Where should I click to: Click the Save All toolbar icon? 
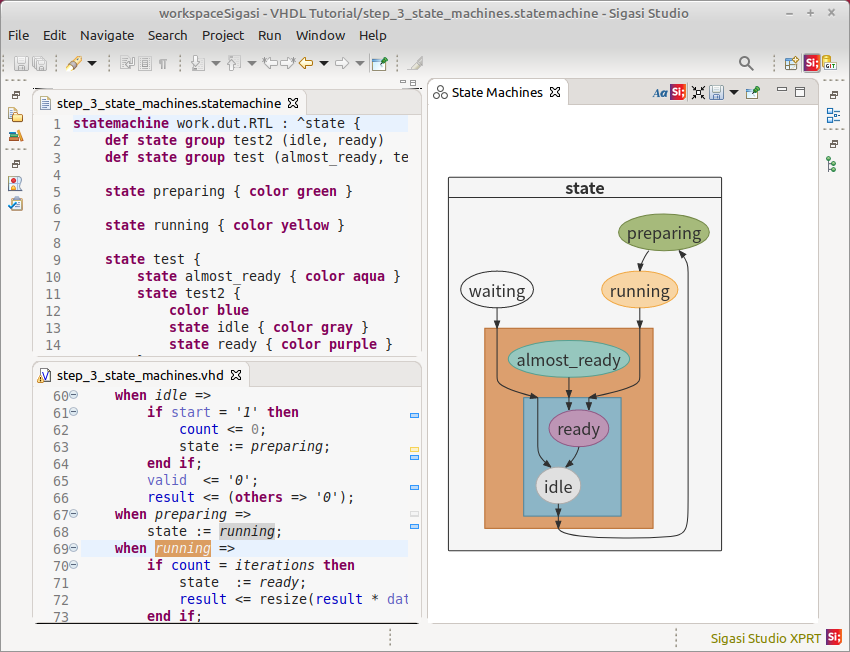pyautogui.click(x=40, y=63)
